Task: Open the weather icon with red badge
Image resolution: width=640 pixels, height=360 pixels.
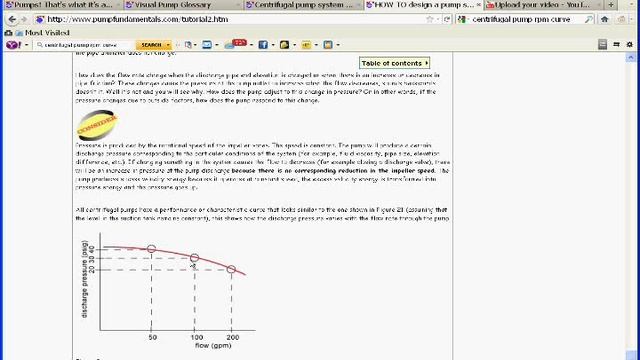Action: coord(236,44)
